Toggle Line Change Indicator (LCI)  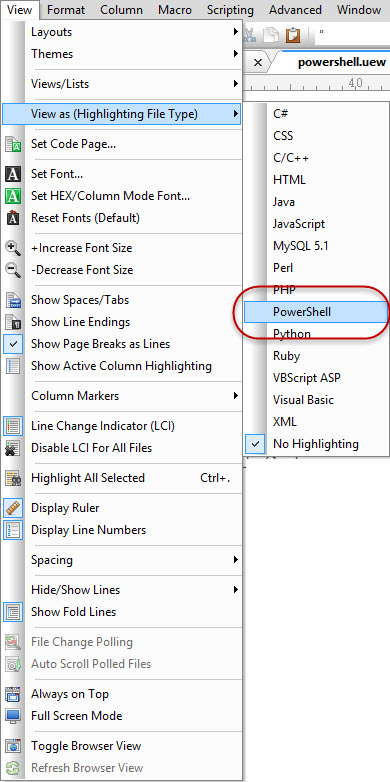(122, 426)
